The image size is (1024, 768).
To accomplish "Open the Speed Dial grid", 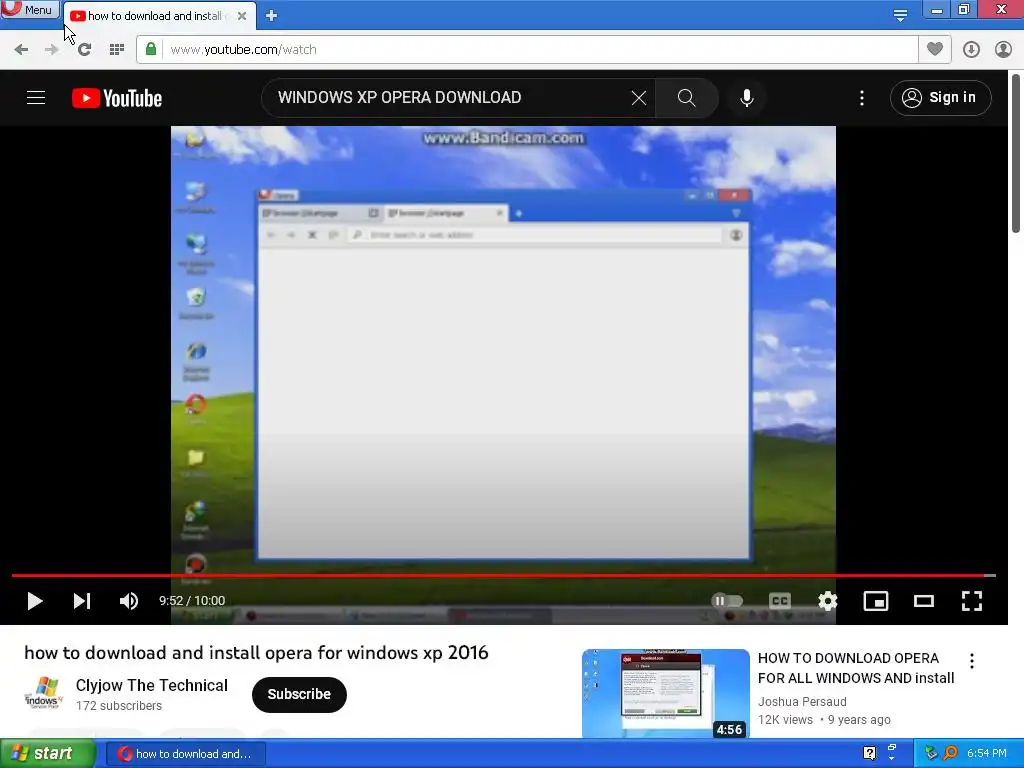I will point(117,49).
